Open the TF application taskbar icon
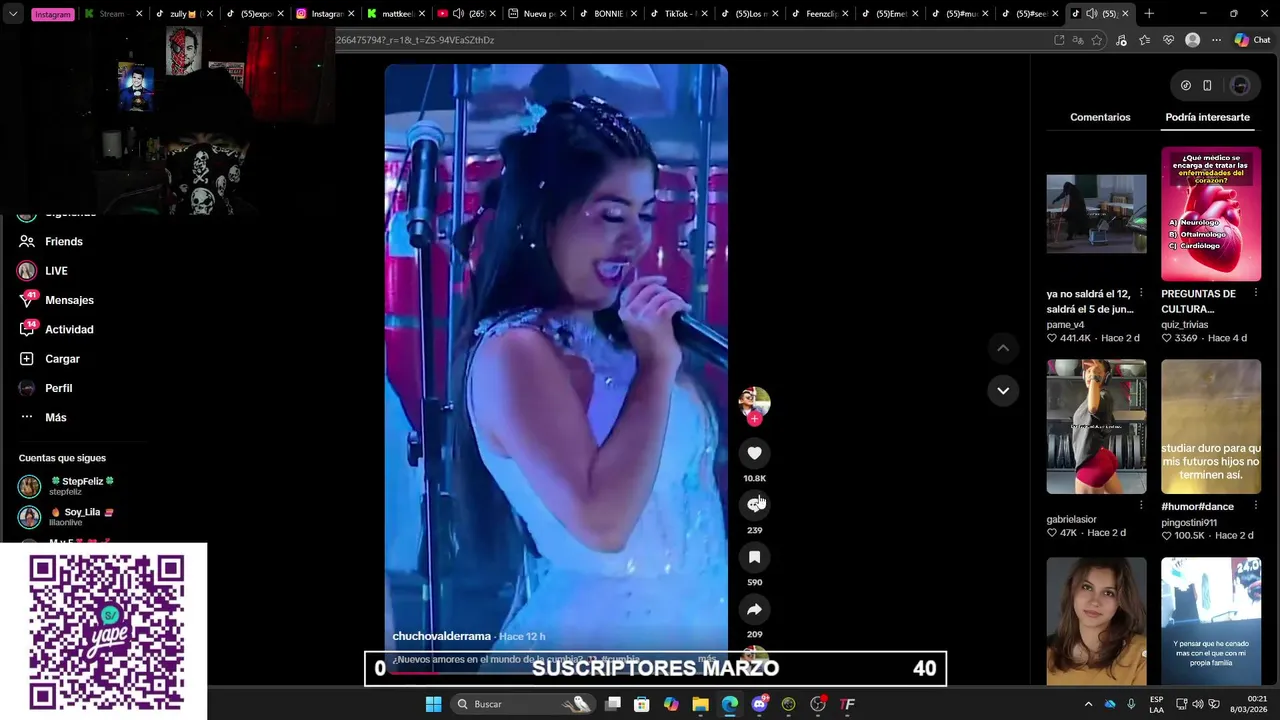Screen dimensions: 1280x720 [847, 704]
